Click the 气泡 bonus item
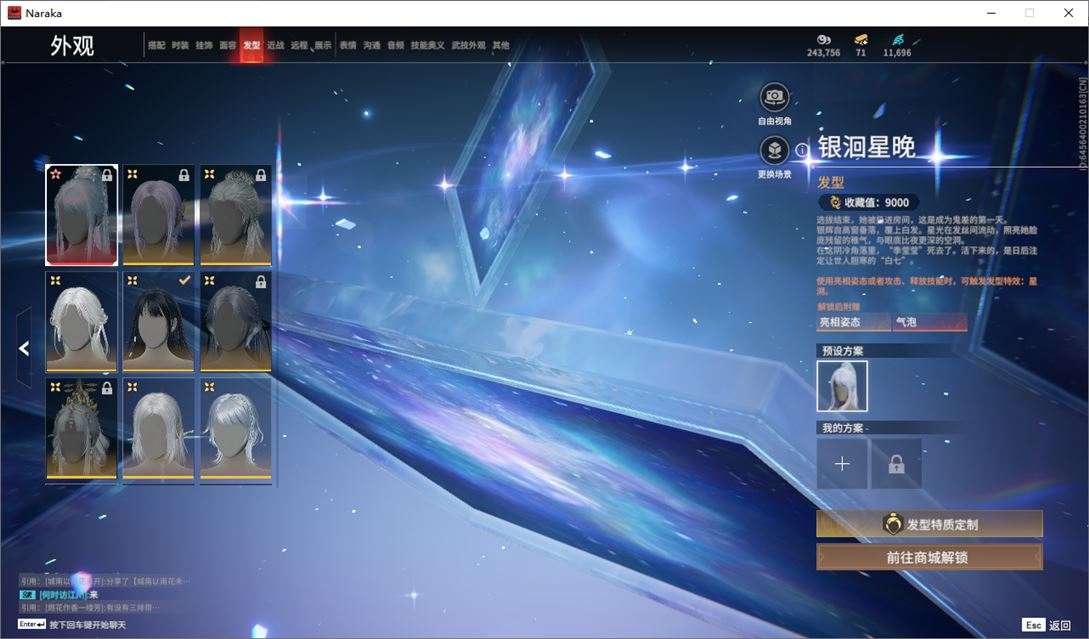The width and height of the screenshot is (1089, 639). coord(930,322)
